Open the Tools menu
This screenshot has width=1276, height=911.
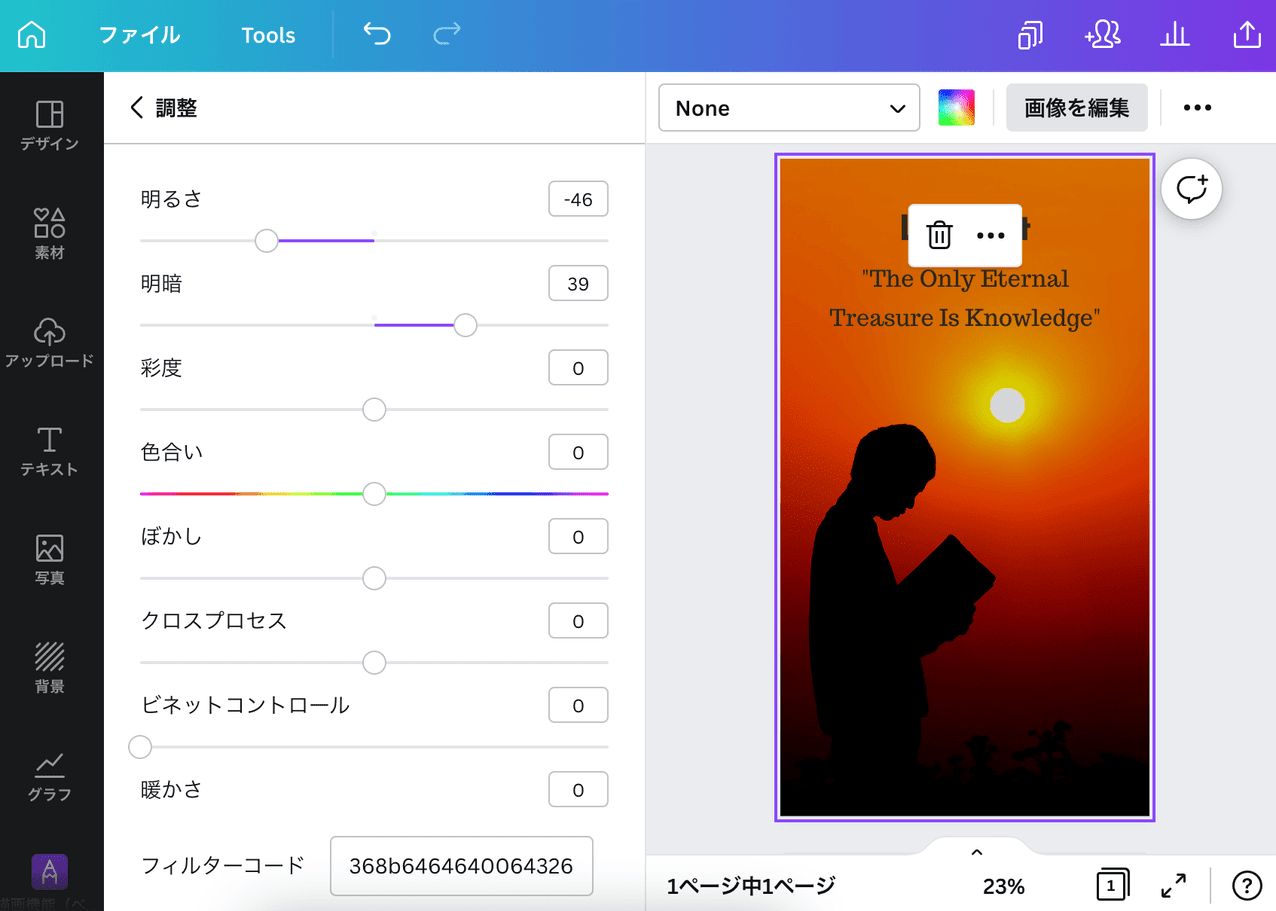point(267,35)
